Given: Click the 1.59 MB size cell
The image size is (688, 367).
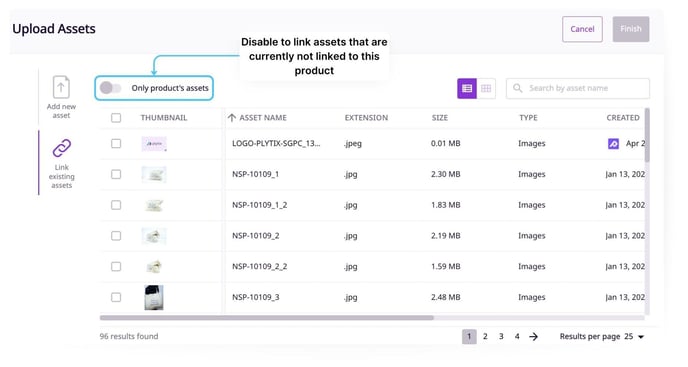Looking at the screenshot, I should tap(445, 266).
